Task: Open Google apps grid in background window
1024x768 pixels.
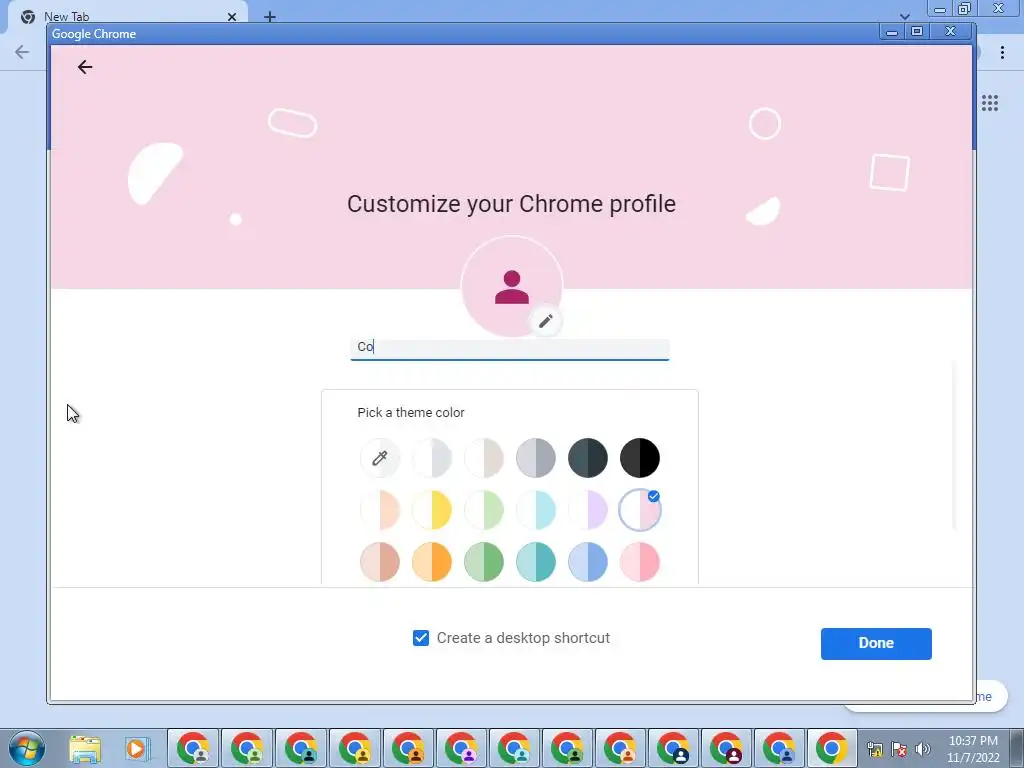Action: (989, 103)
